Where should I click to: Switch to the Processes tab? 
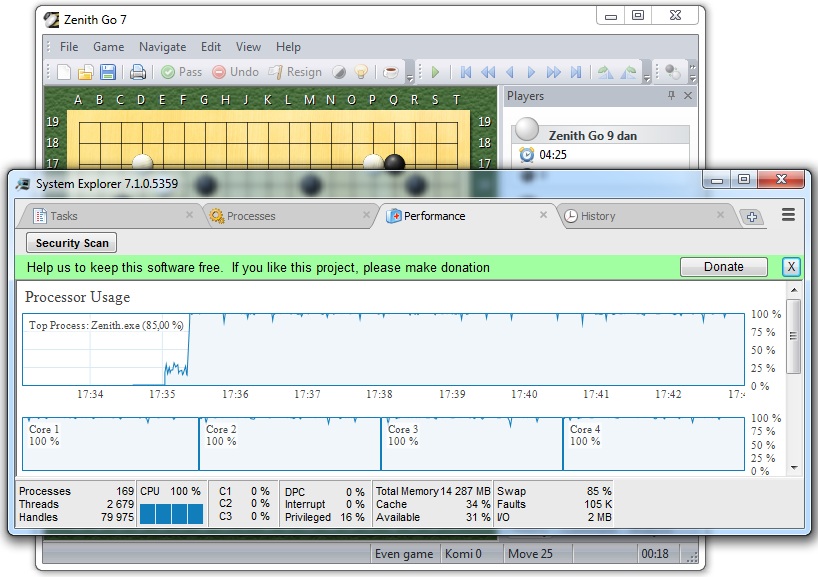tap(251, 216)
